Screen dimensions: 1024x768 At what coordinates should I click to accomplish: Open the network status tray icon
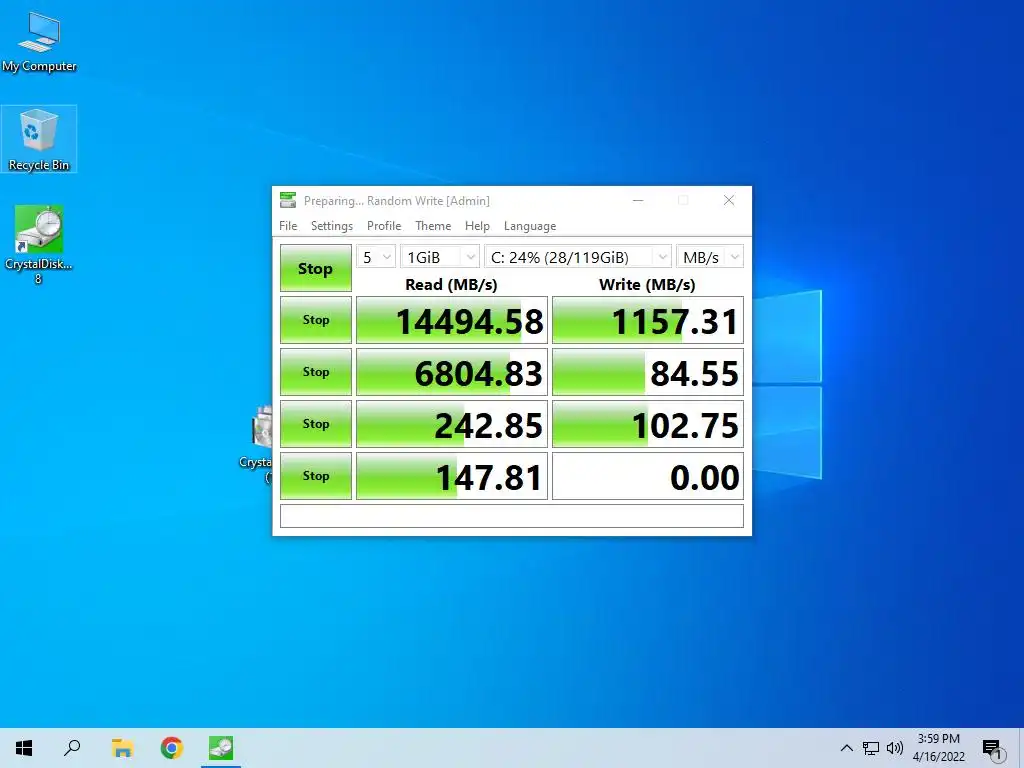coord(871,748)
